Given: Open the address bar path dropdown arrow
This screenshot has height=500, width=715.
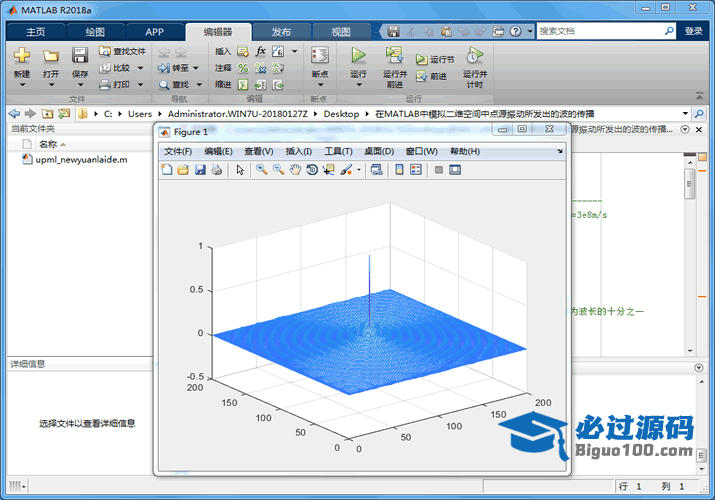Looking at the screenshot, I should (x=685, y=113).
